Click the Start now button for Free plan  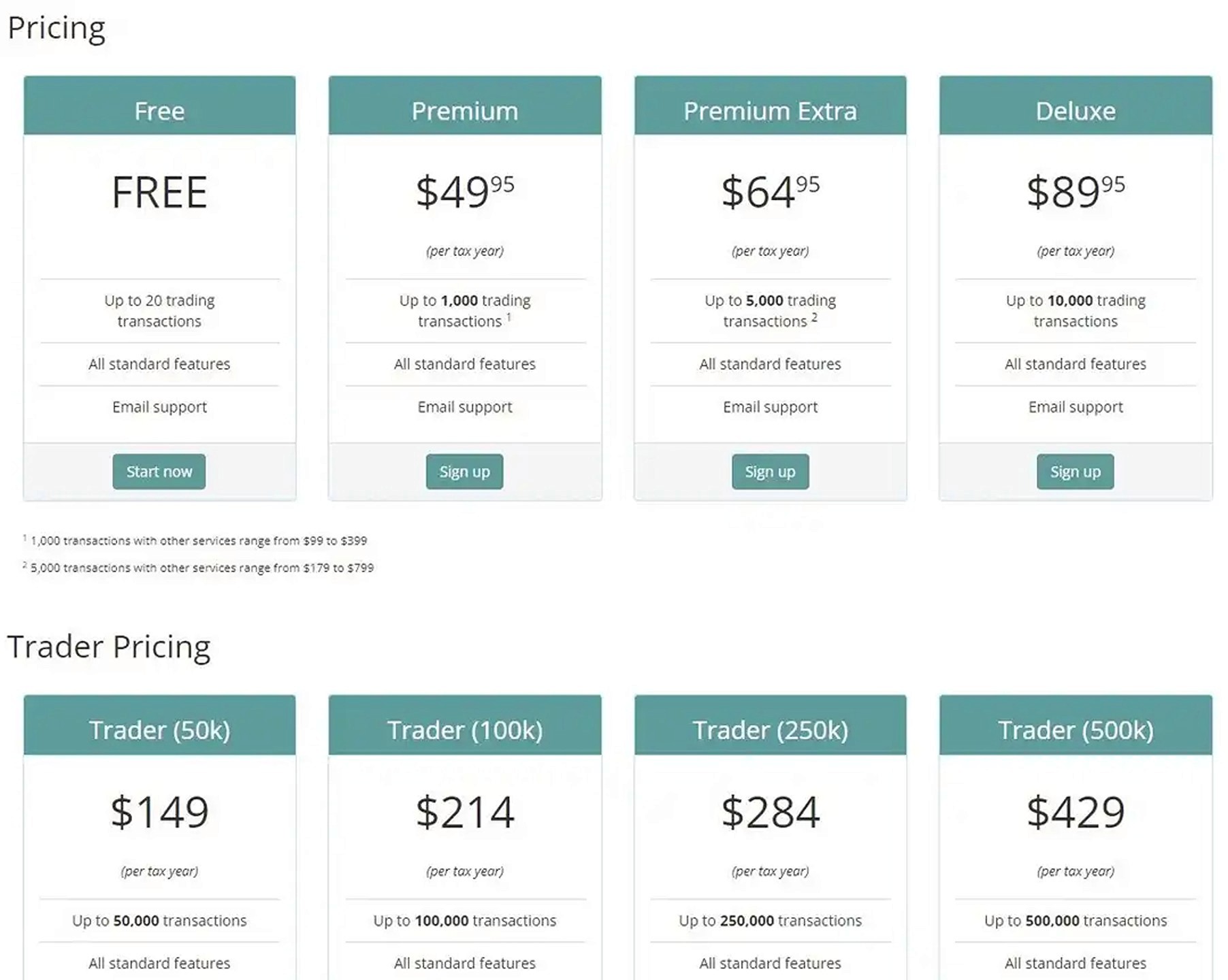click(x=159, y=471)
